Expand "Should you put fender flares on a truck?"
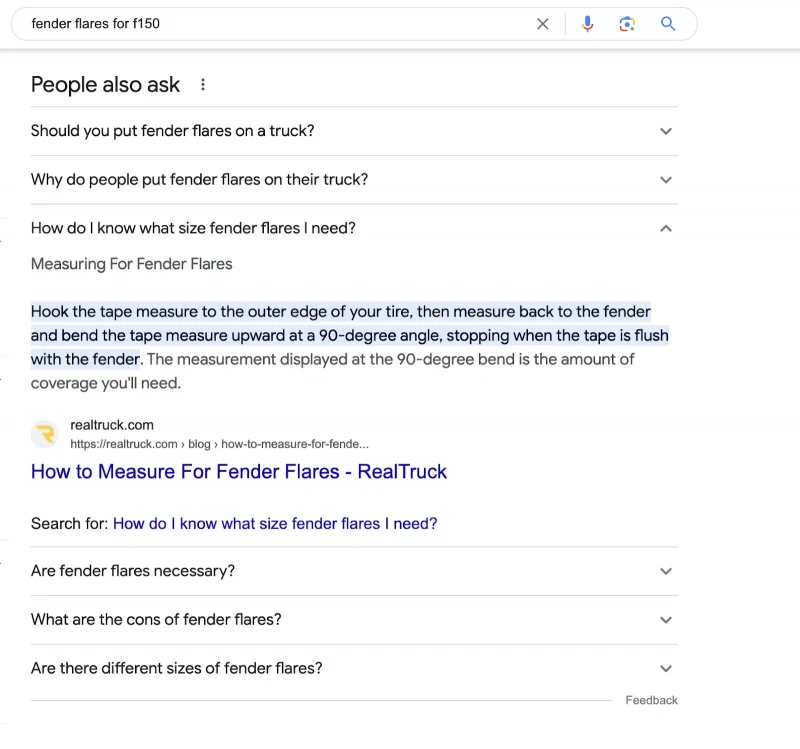The image size is (800, 749). pos(354,131)
